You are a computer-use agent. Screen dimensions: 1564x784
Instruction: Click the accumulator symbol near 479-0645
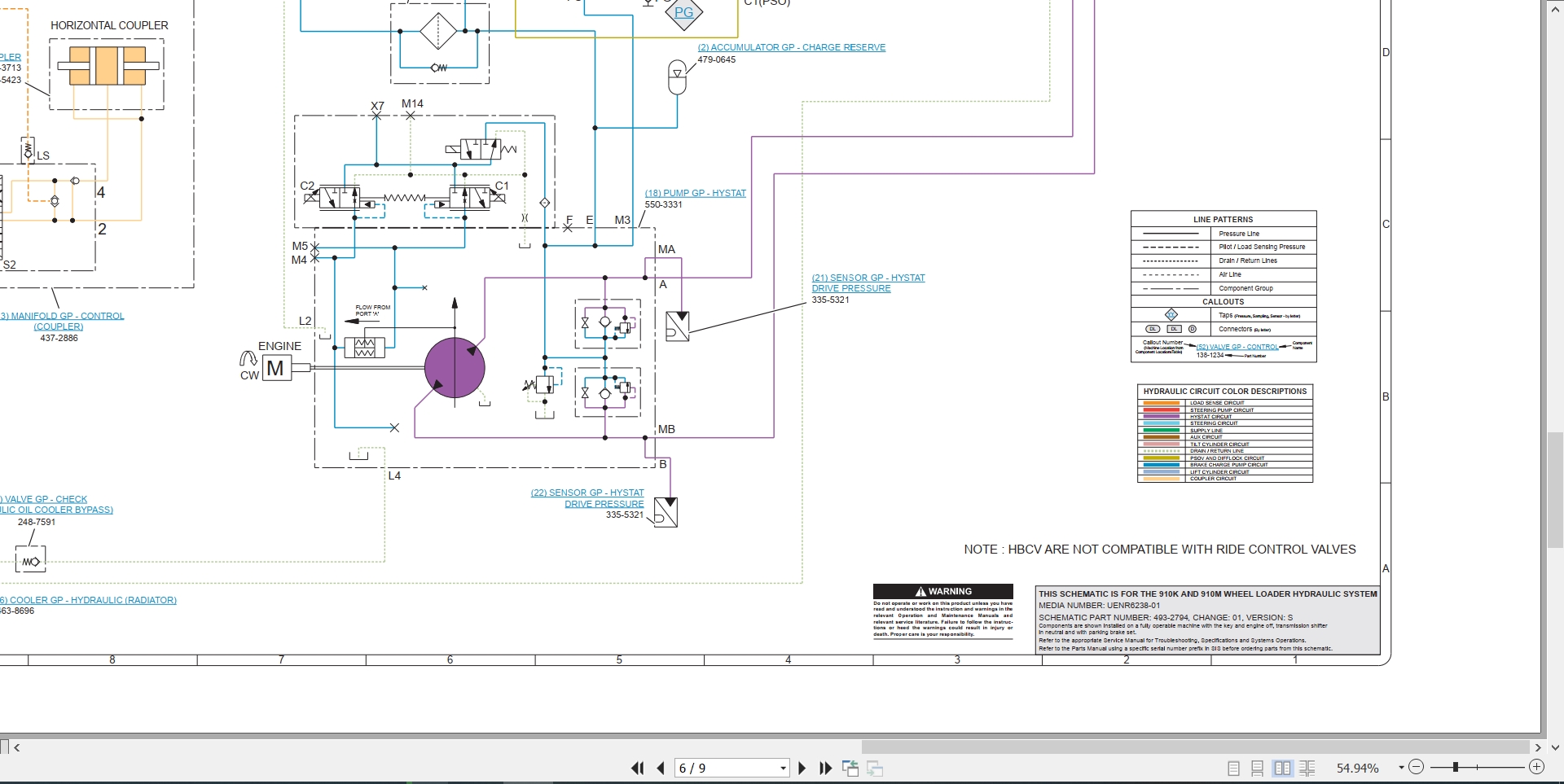[677, 77]
